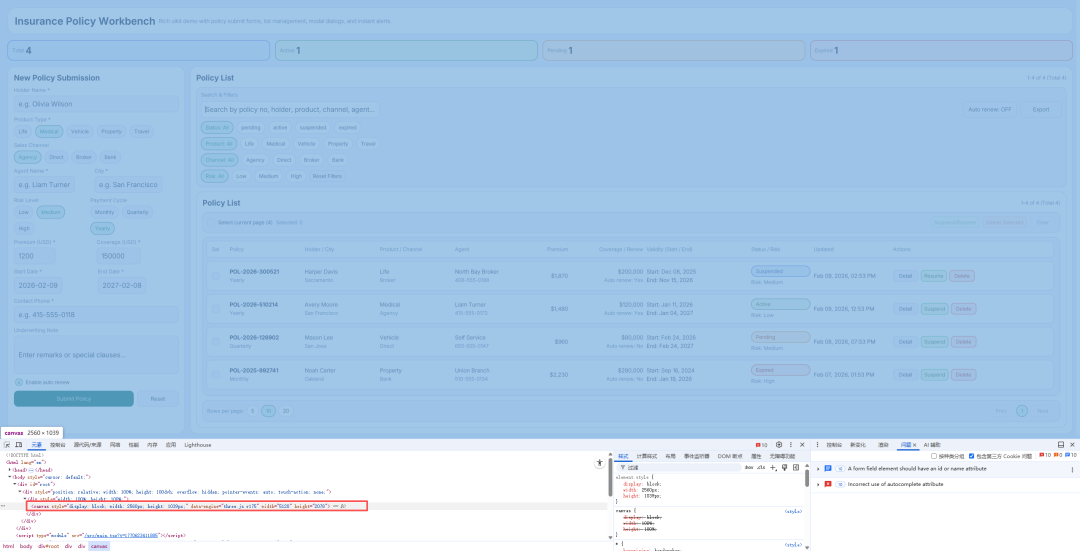
Task: Open DevTools settings gear
Action: tap(779, 445)
